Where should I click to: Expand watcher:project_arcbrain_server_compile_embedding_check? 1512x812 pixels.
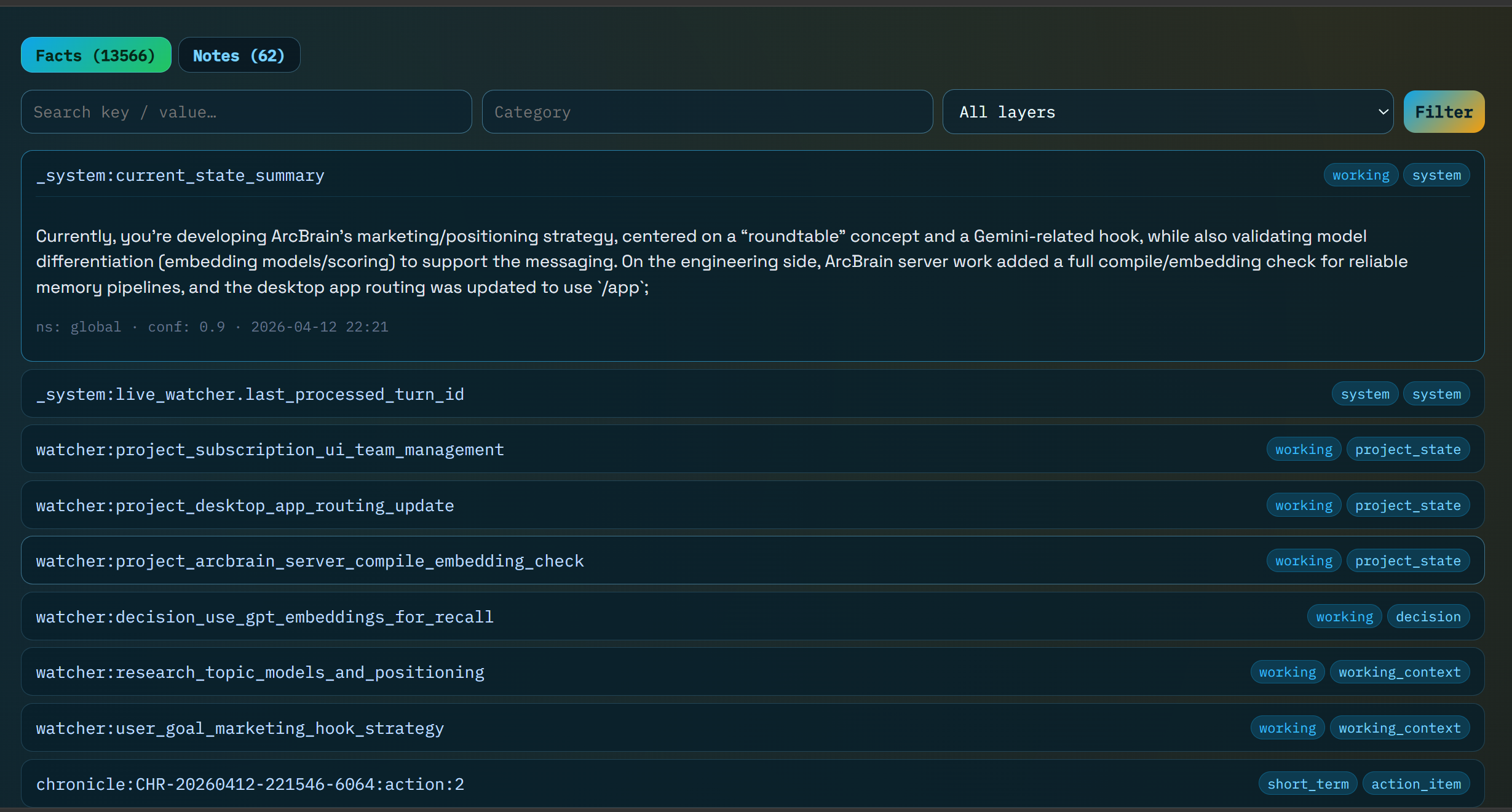coord(310,561)
